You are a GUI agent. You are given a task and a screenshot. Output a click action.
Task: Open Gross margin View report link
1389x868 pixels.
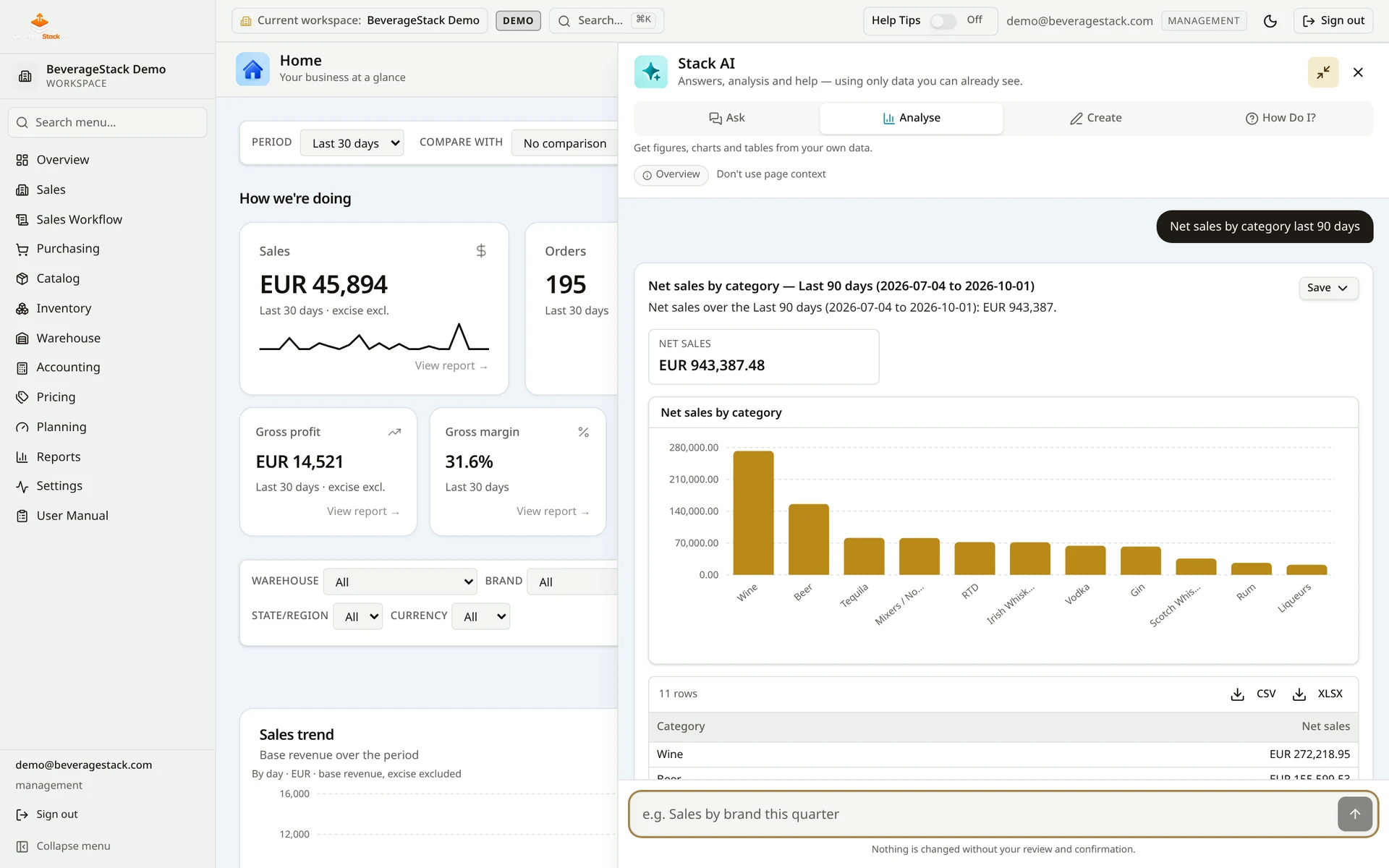coord(553,511)
